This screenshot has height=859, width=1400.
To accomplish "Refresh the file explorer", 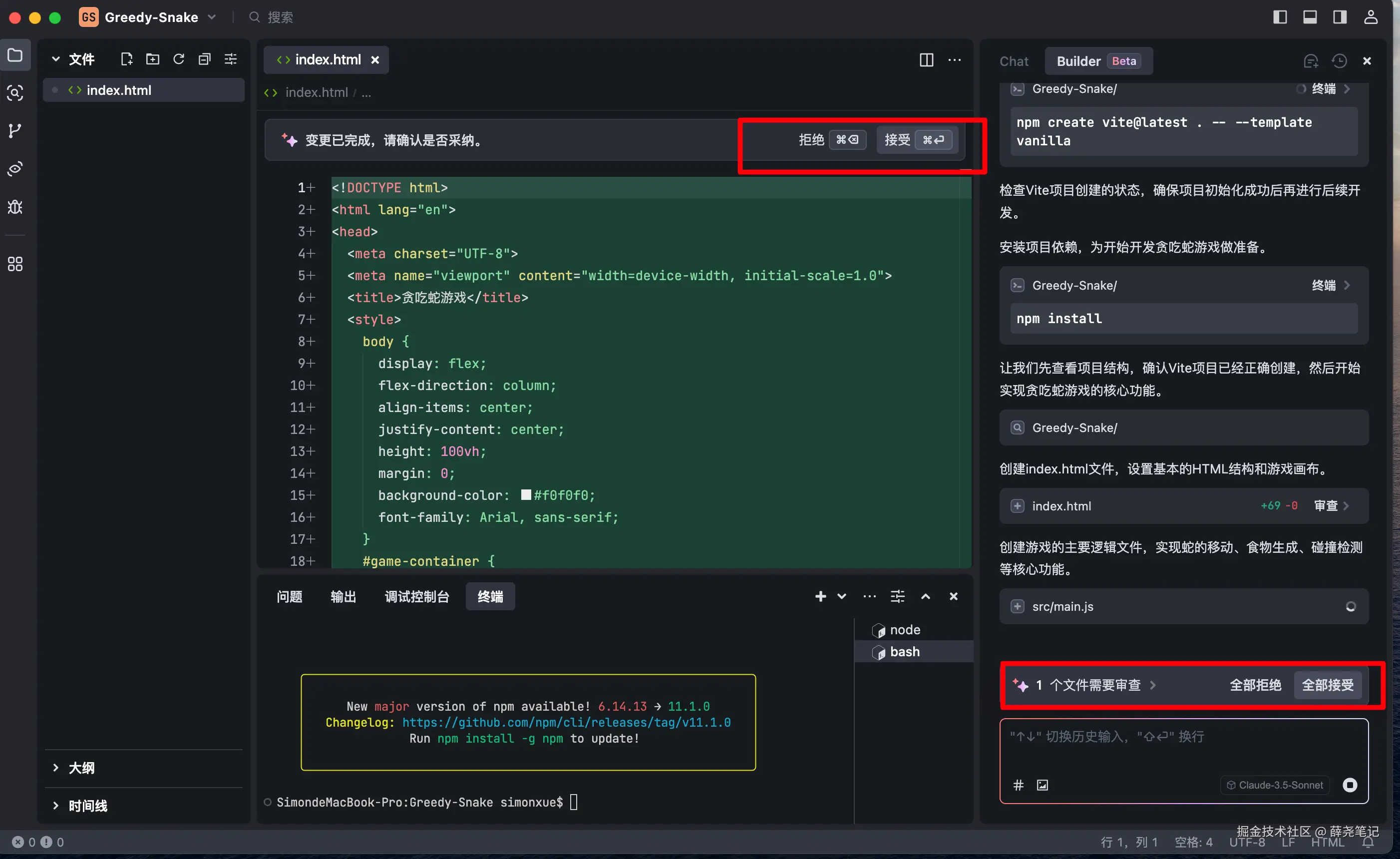I will [178, 59].
